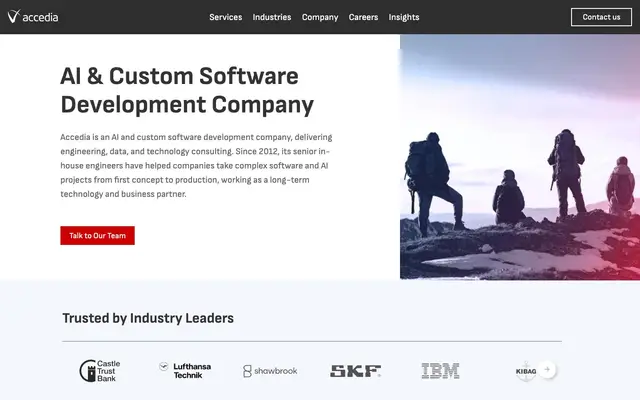Click the Castle Trust Bank logo
Image resolution: width=640 pixels, height=400 pixels.
point(100,371)
